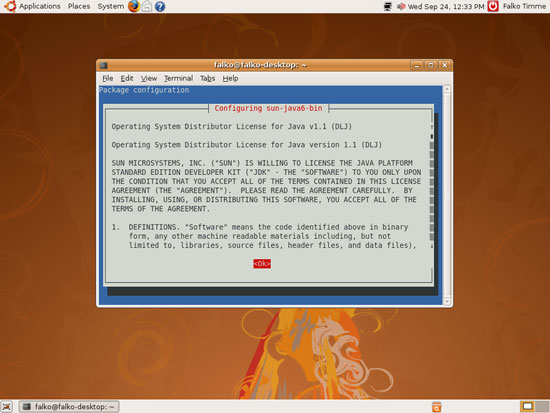
Task: Click the 'Configuring sun-java6-bin' title
Action: pyautogui.click(x=268, y=108)
